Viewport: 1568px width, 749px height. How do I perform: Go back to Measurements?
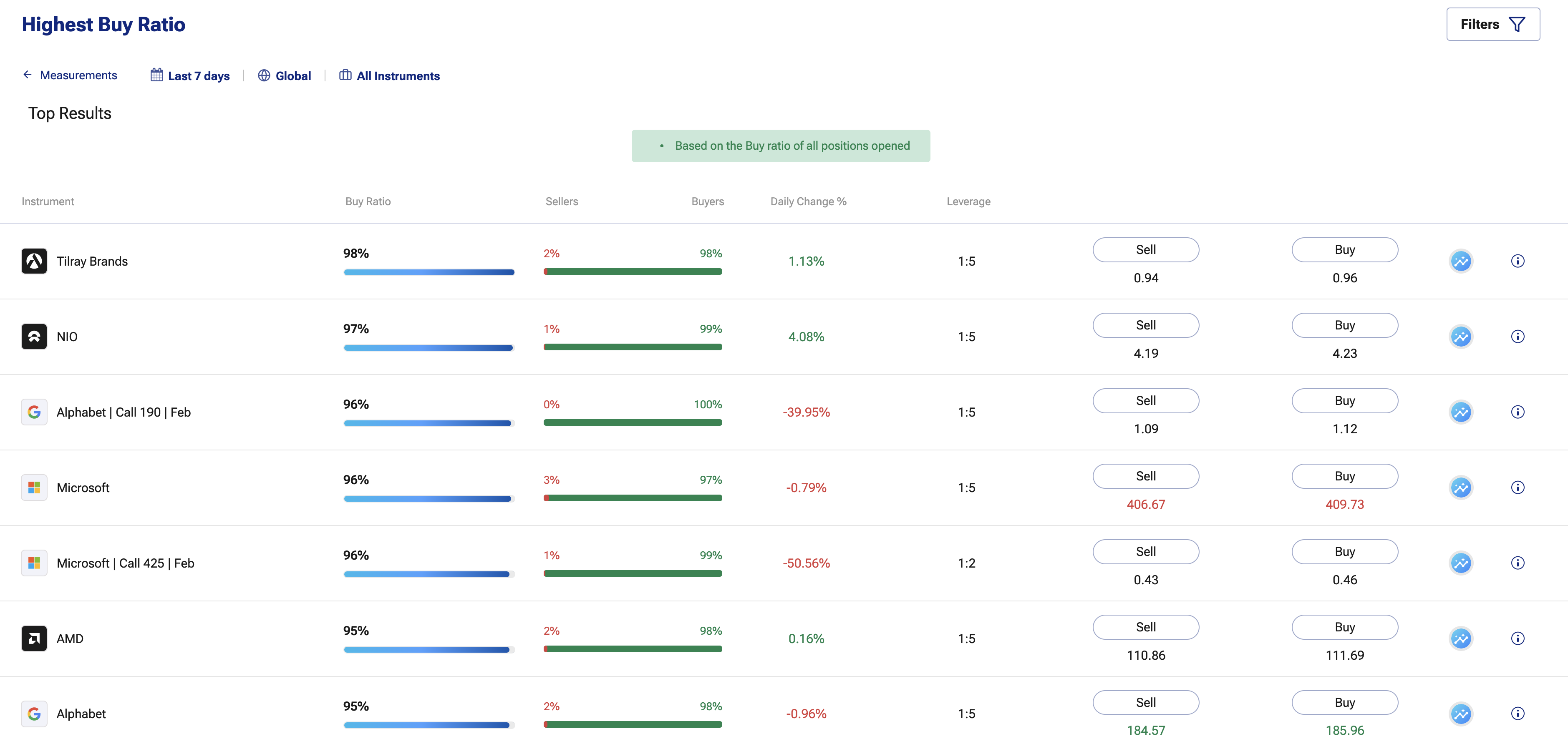[x=70, y=75]
